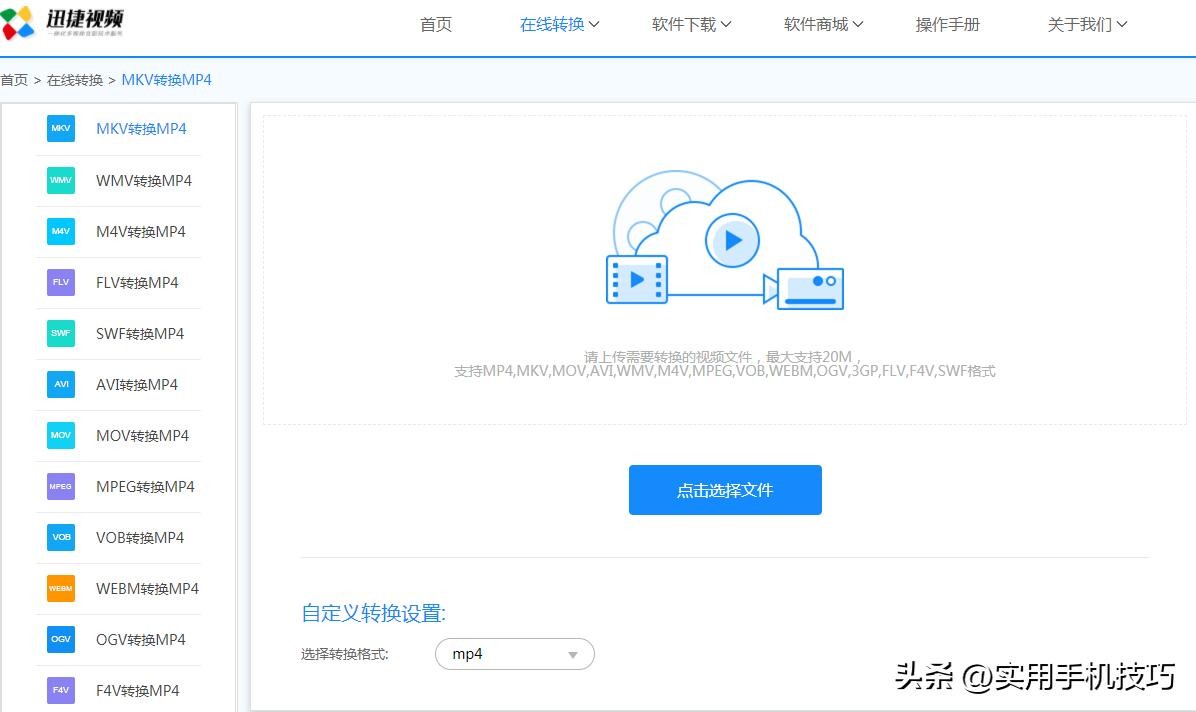Select the FLV file type icon
This screenshot has height=712, width=1196.
coord(61,283)
